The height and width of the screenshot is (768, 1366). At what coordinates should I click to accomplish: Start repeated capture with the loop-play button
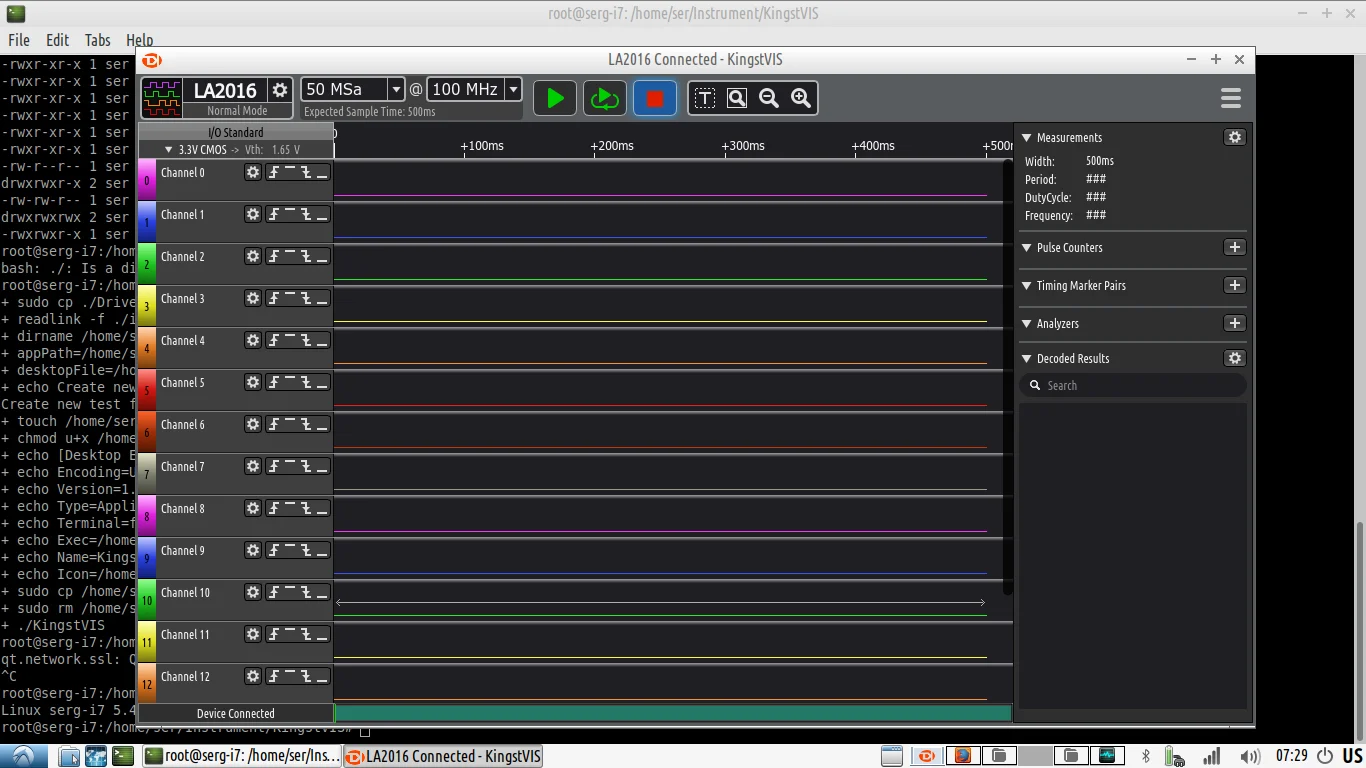tap(604, 98)
